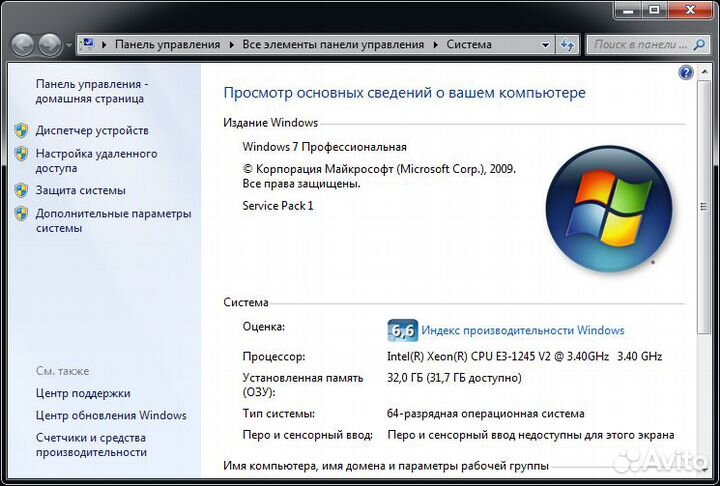Click the shield icon next to Диспетчер устройств
The width and height of the screenshot is (720, 486).
tap(21, 130)
